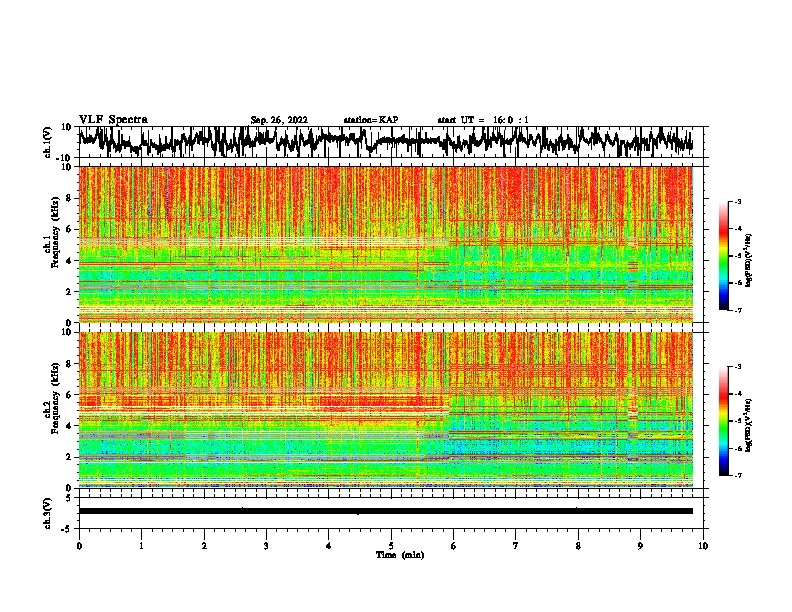Click the time axis tick label "2"

[204, 546]
